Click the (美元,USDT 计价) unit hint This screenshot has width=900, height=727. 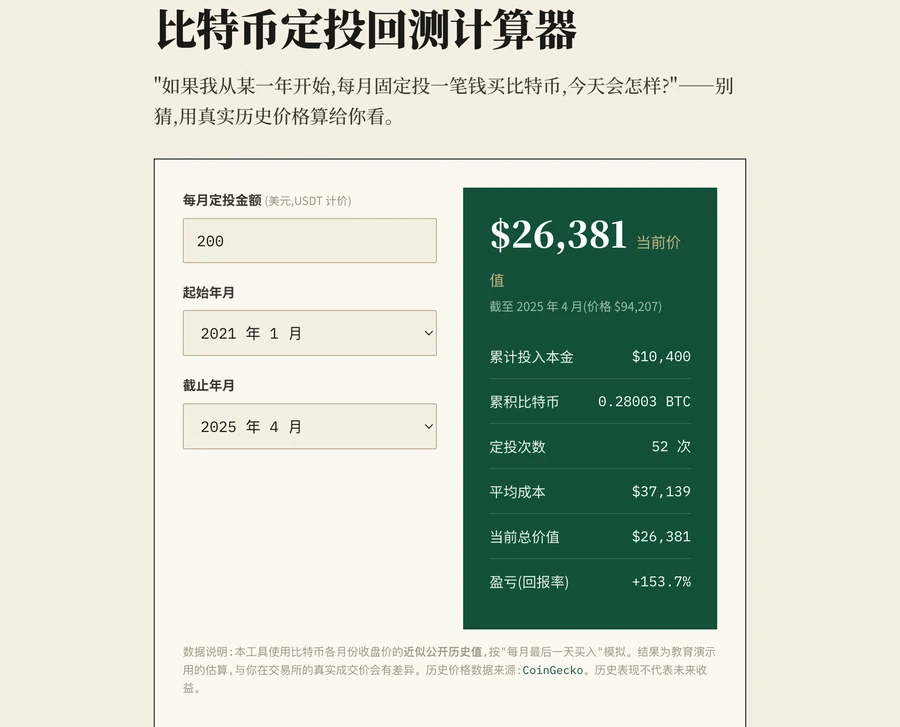click(x=308, y=201)
